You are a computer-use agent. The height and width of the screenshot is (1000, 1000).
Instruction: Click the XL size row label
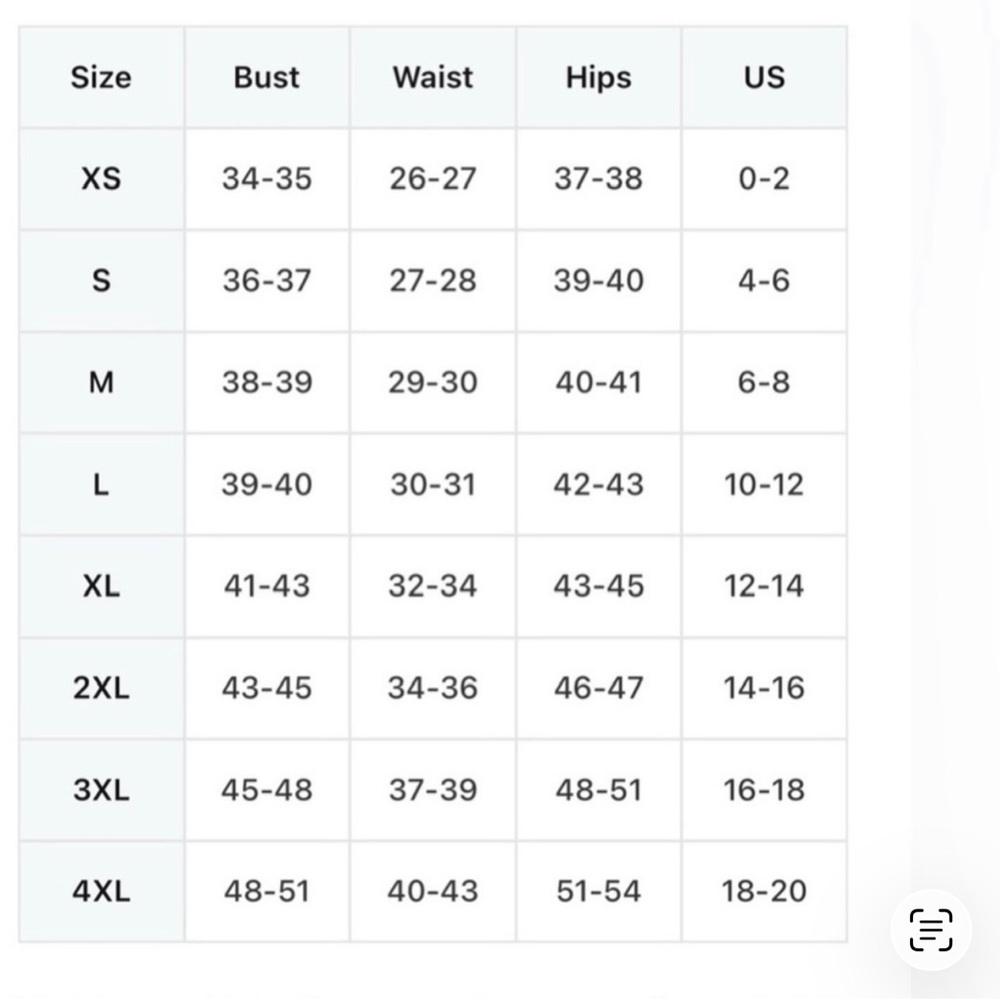pyautogui.click(x=101, y=586)
